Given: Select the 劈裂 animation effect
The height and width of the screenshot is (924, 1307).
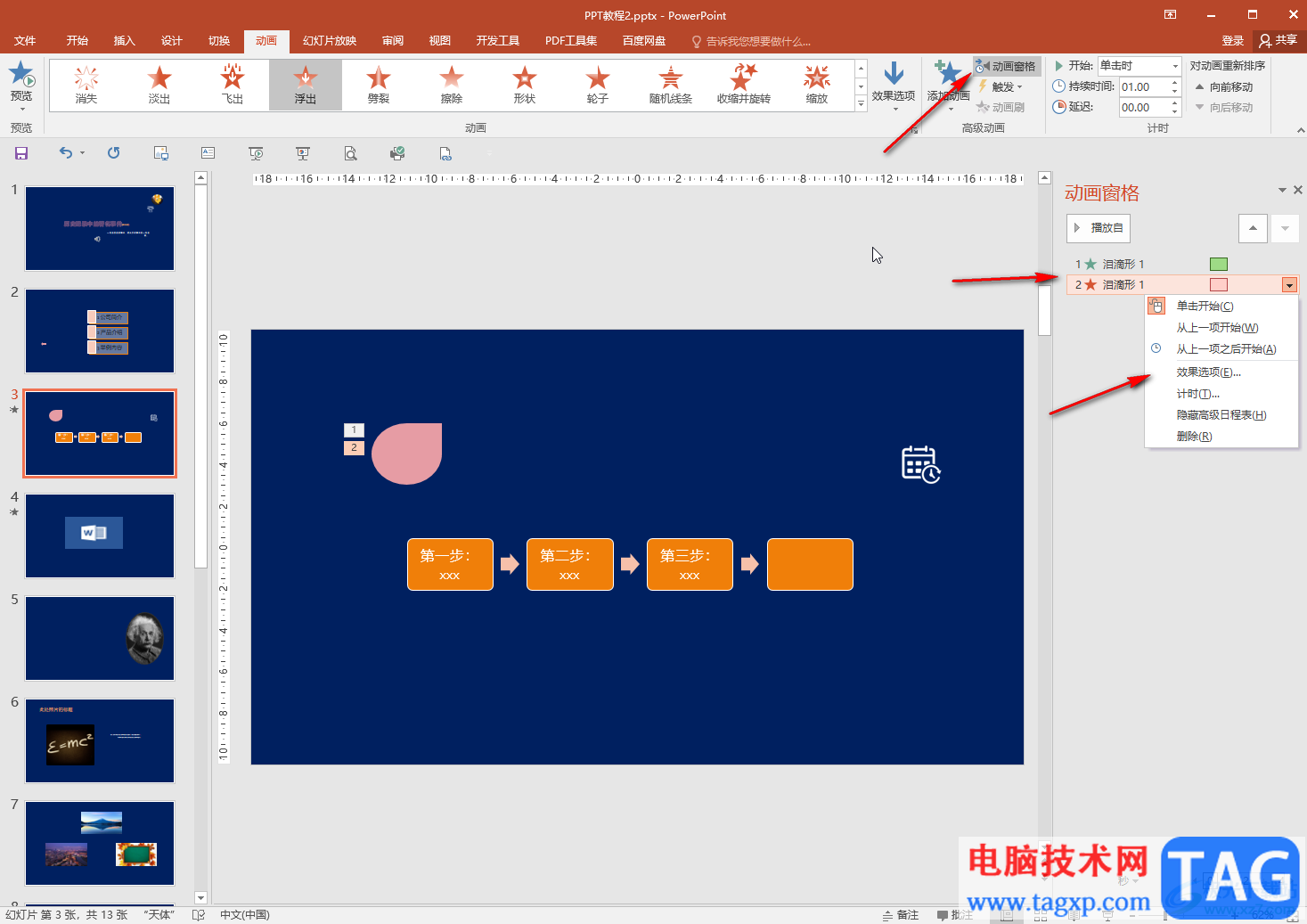Looking at the screenshot, I should [x=379, y=86].
